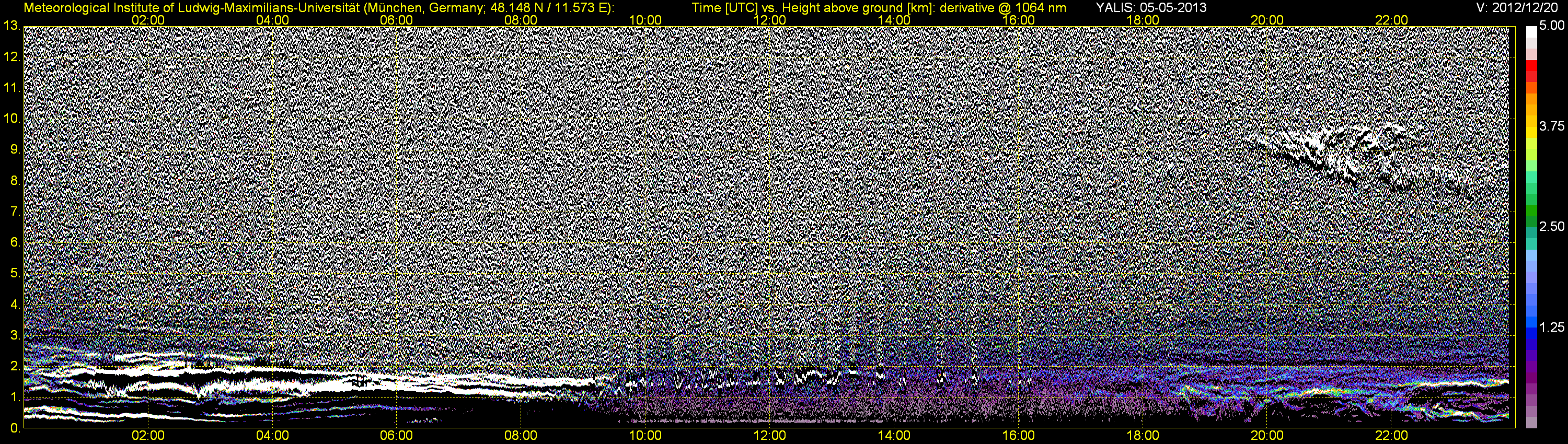Image resolution: width=1568 pixels, height=444 pixels.
Task: Click the 'YALIS: 05-05-2013' date label
Action: (1151, 8)
